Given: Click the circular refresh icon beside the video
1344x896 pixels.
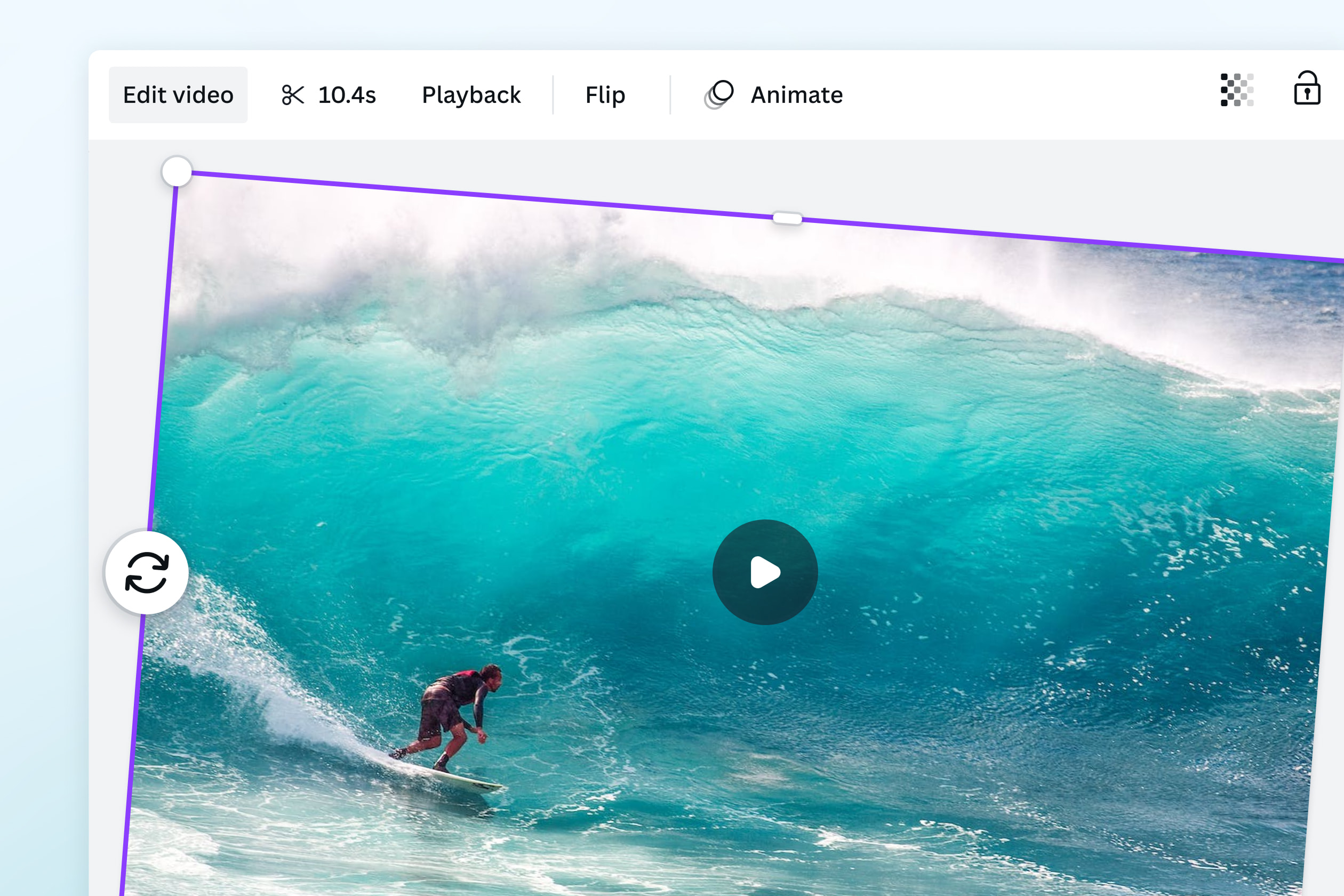Looking at the screenshot, I should [x=146, y=571].
